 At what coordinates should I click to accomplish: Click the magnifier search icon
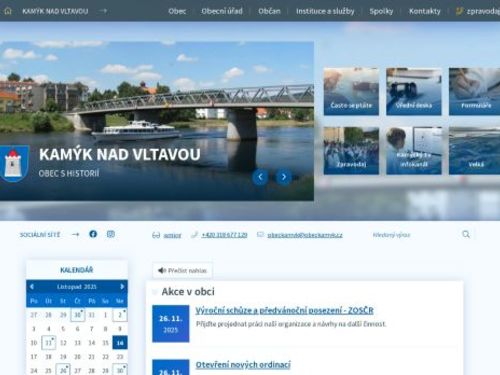click(466, 234)
